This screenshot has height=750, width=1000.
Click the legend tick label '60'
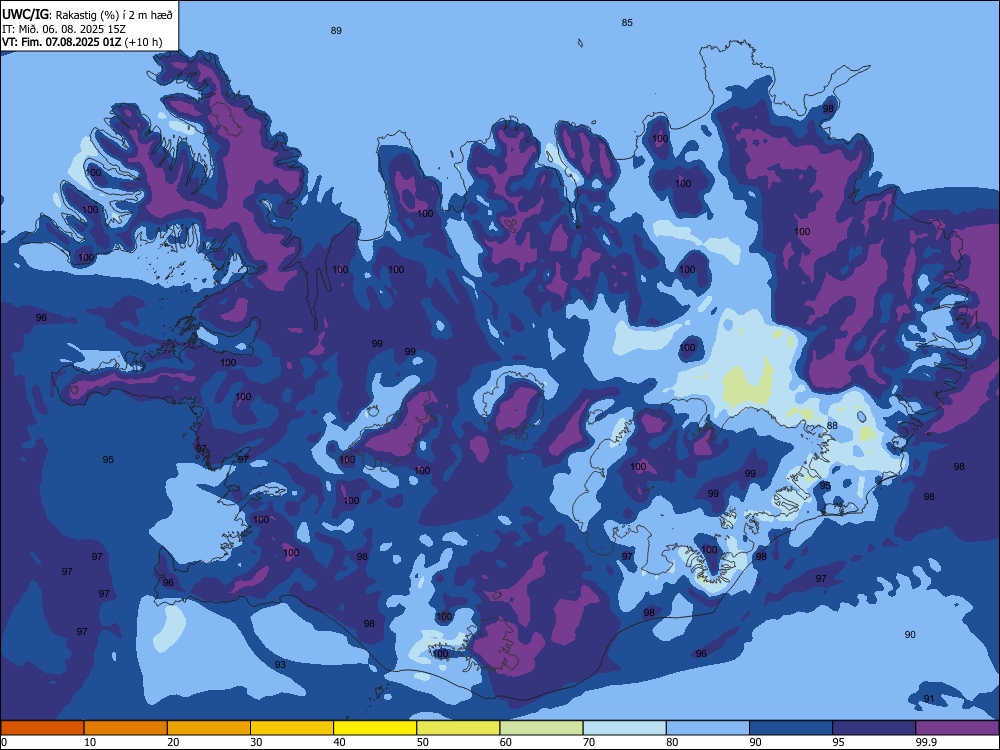click(x=506, y=742)
